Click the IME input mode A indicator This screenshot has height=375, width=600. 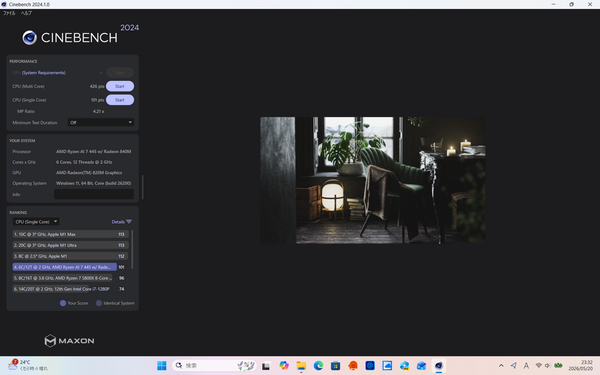(526, 366)
